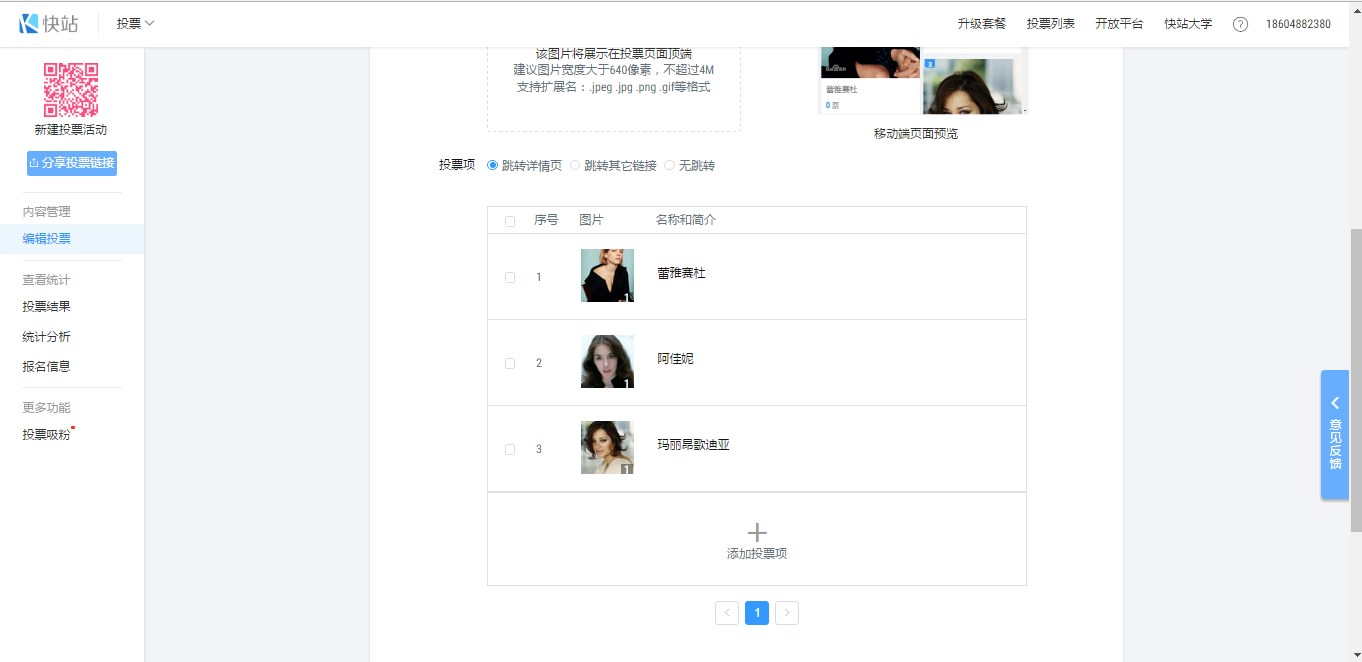
Task: Open the 投票 dropdown in header
Action: coord(135,24)
